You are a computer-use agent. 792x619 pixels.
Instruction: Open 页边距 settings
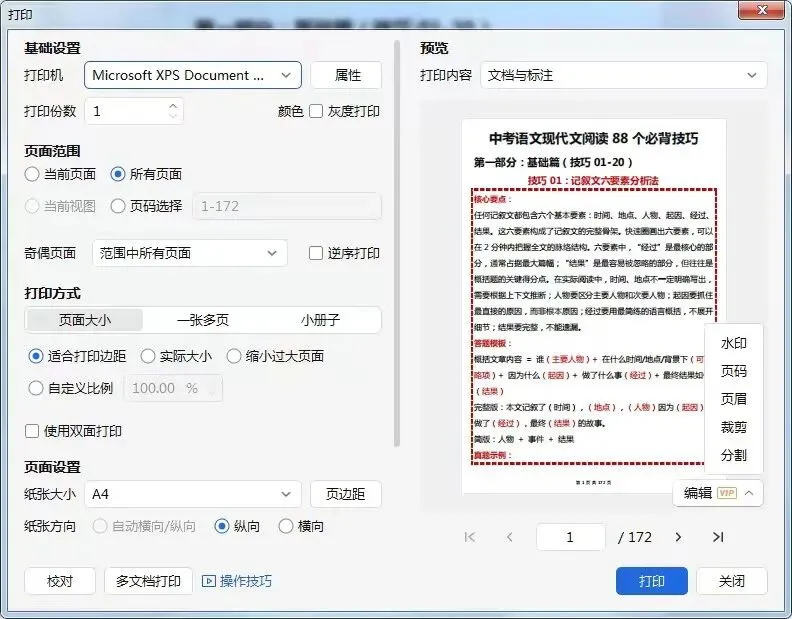(x=346, y=494)
